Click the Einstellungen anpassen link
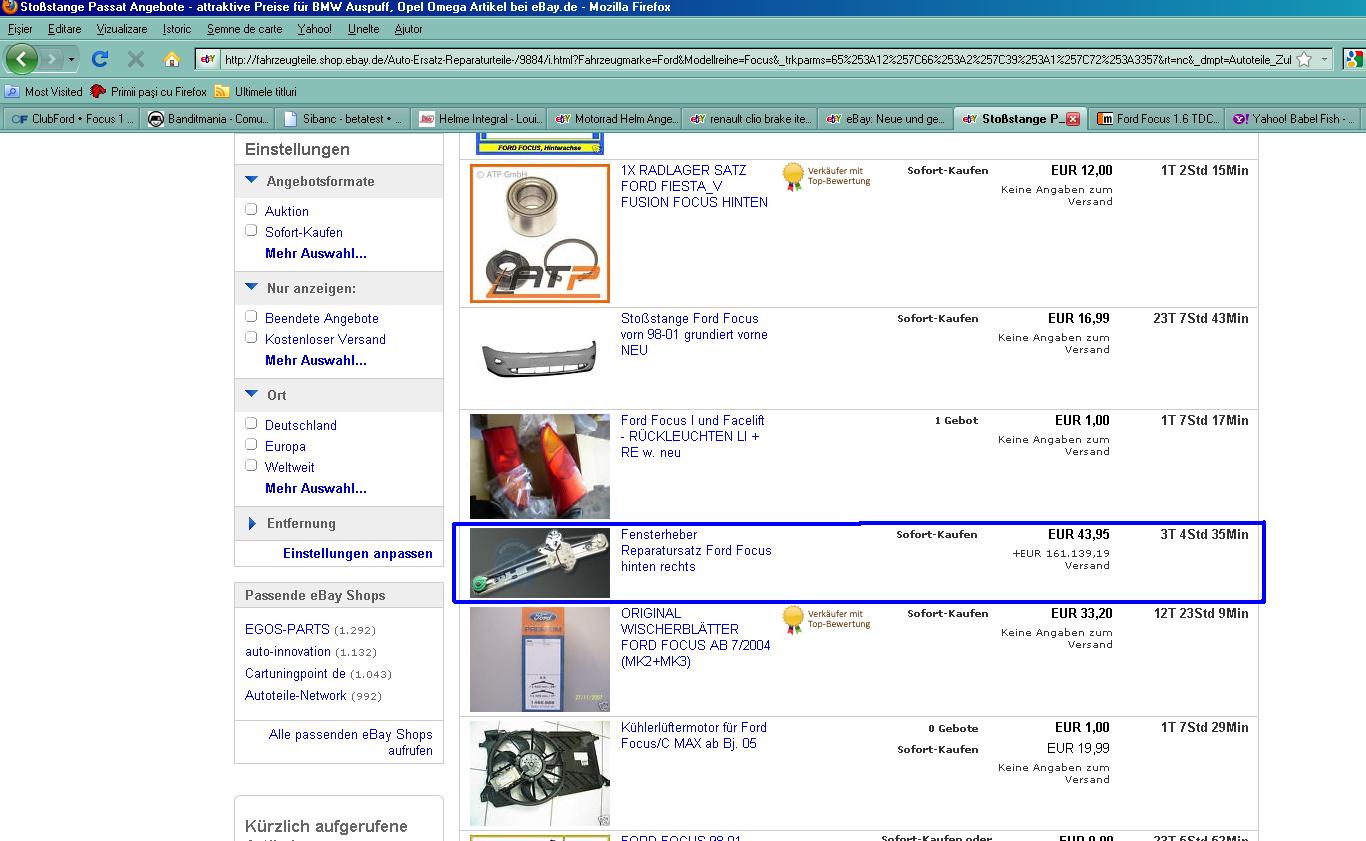The image size is (1366, 841). tap(357, 553)
